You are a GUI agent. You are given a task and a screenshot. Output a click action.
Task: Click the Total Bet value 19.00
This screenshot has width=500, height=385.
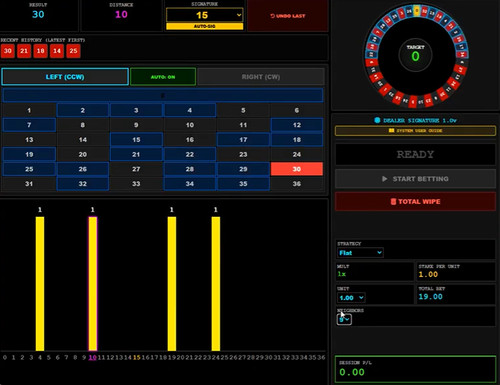click(x=430, y=297)
